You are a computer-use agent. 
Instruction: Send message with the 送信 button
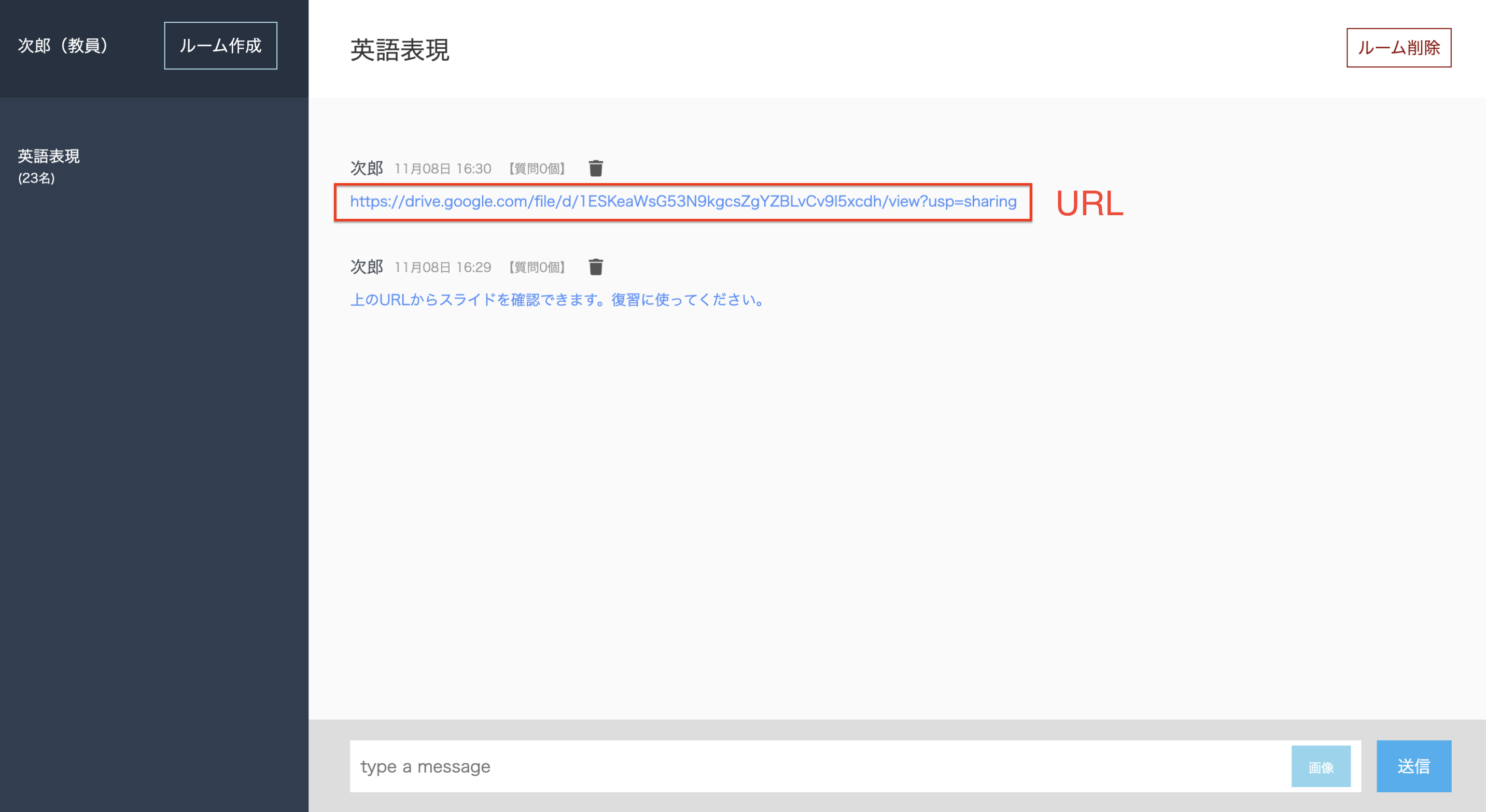(1413, 766)
